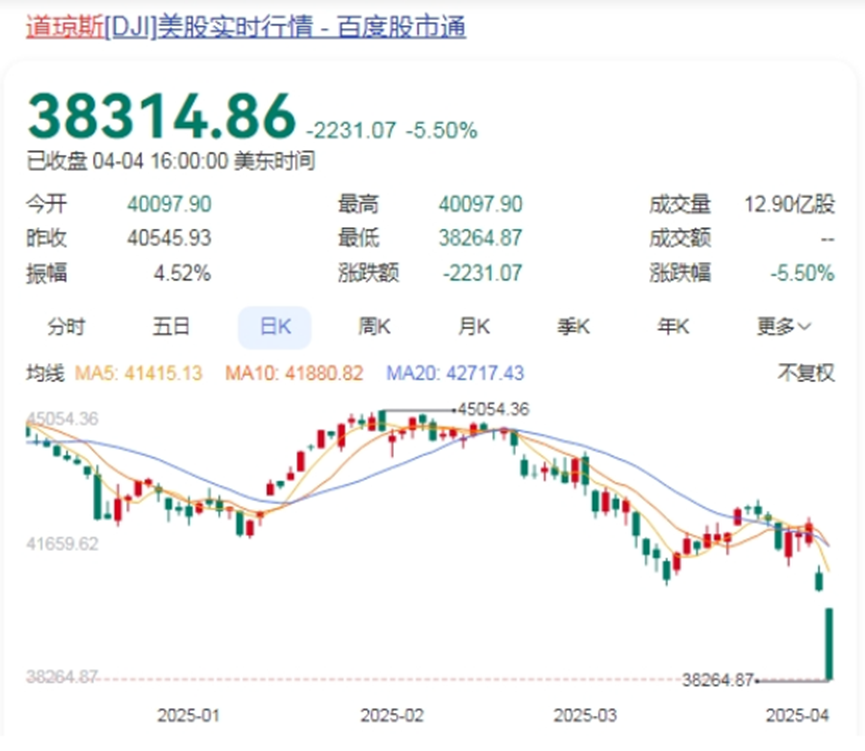Image resolution: width=865 pixels, height=751 pixels.
Task: Click the MA20: 42717.43 indicator
Action: [455, 374]
